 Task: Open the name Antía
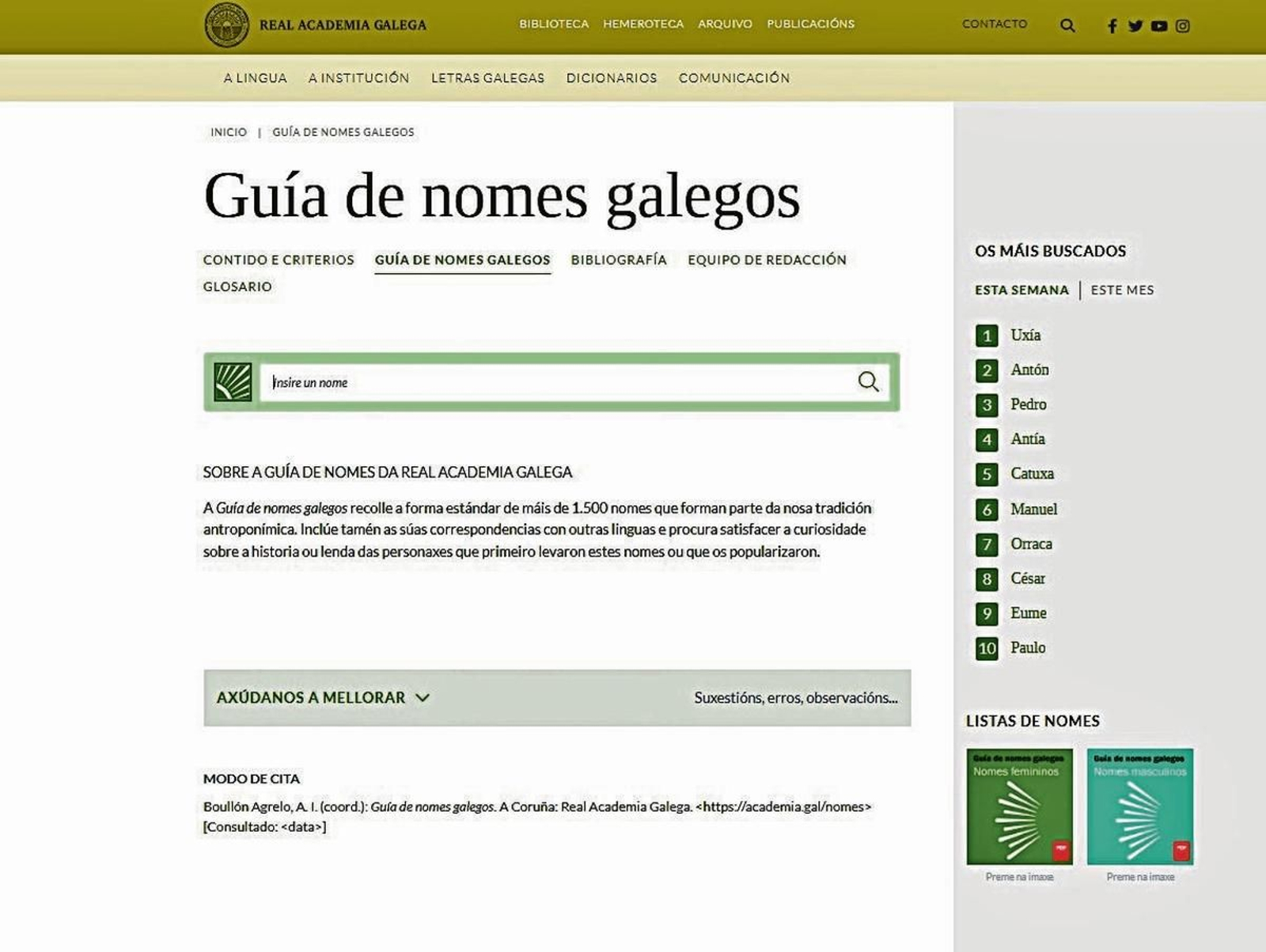pos(1028,439)
